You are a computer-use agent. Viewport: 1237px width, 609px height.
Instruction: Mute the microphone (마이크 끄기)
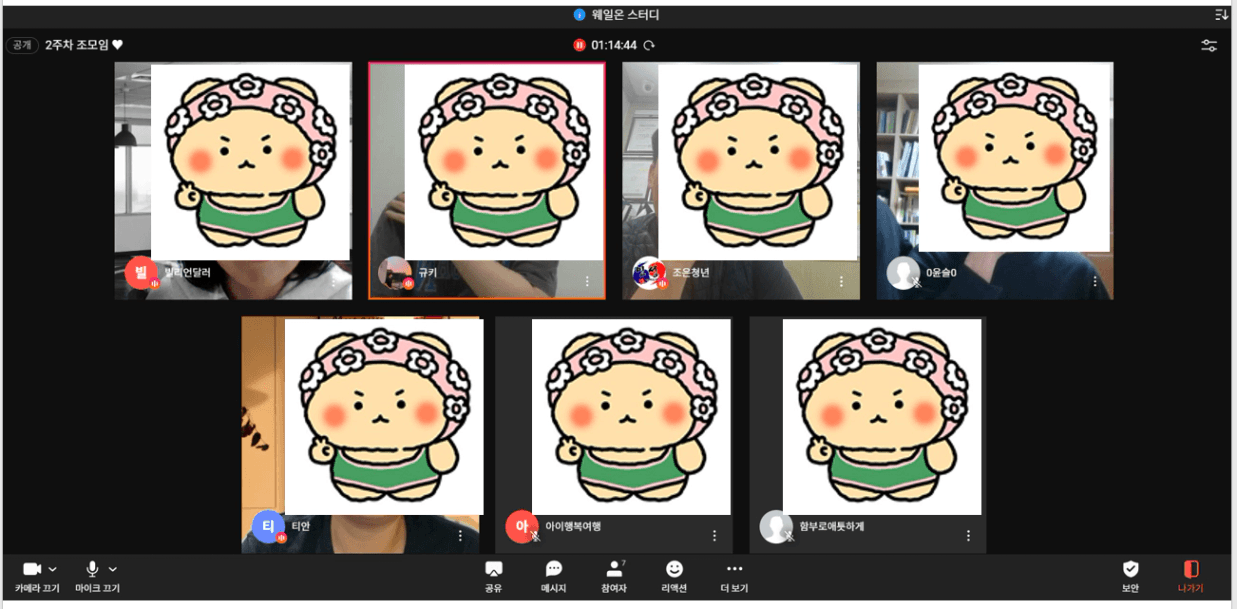[92, 569]
